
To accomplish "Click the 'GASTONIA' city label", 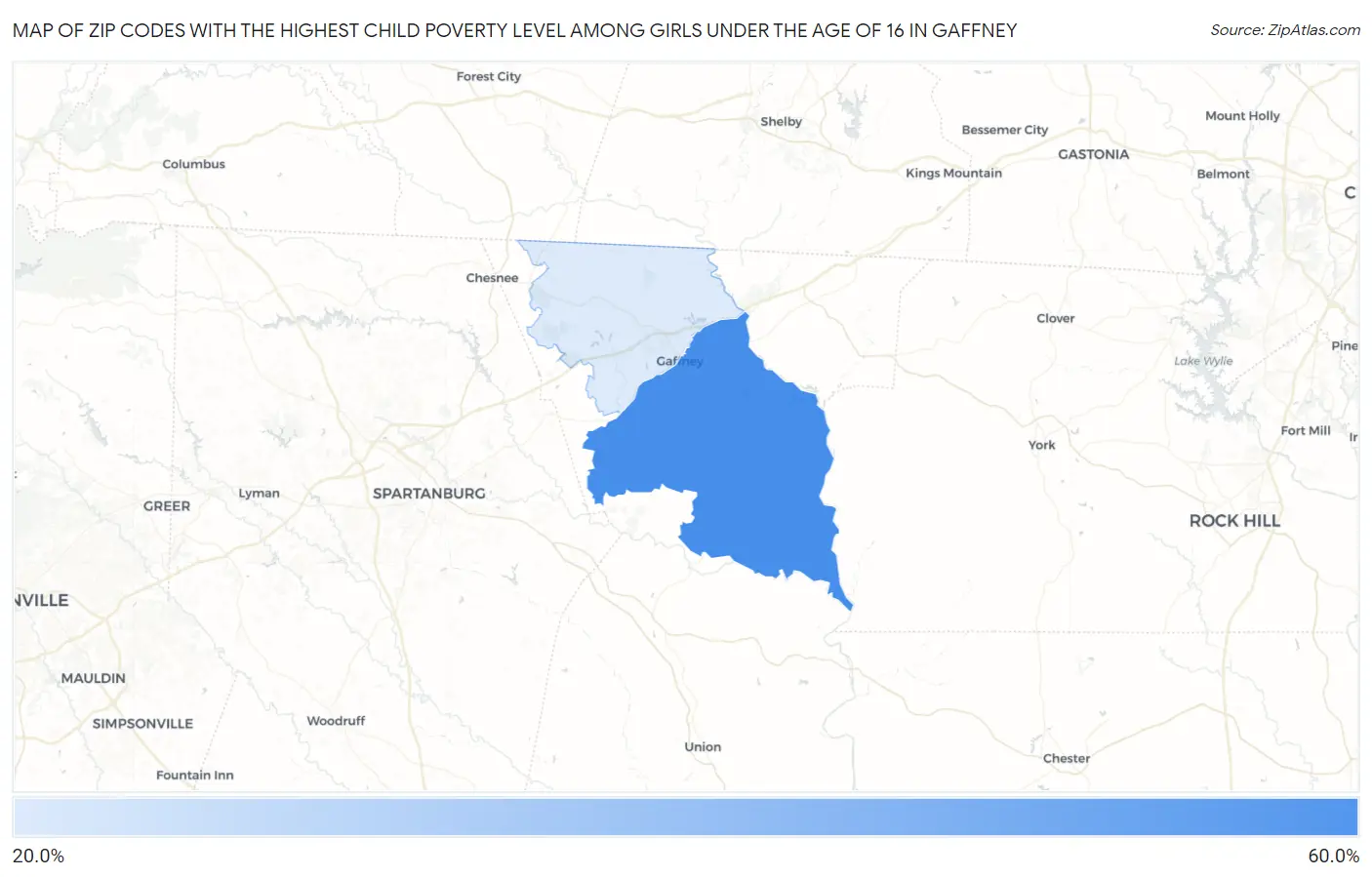I will coord(1094,154).
